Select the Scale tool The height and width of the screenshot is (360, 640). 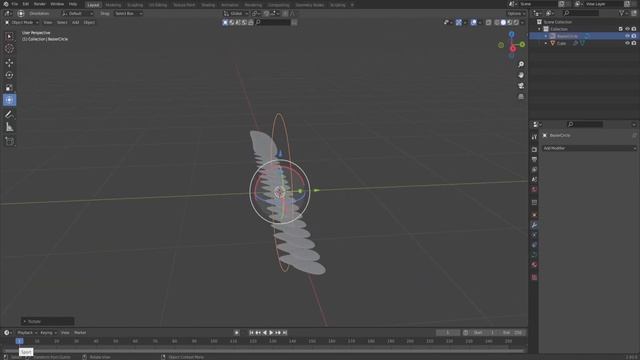pos(9,88)
